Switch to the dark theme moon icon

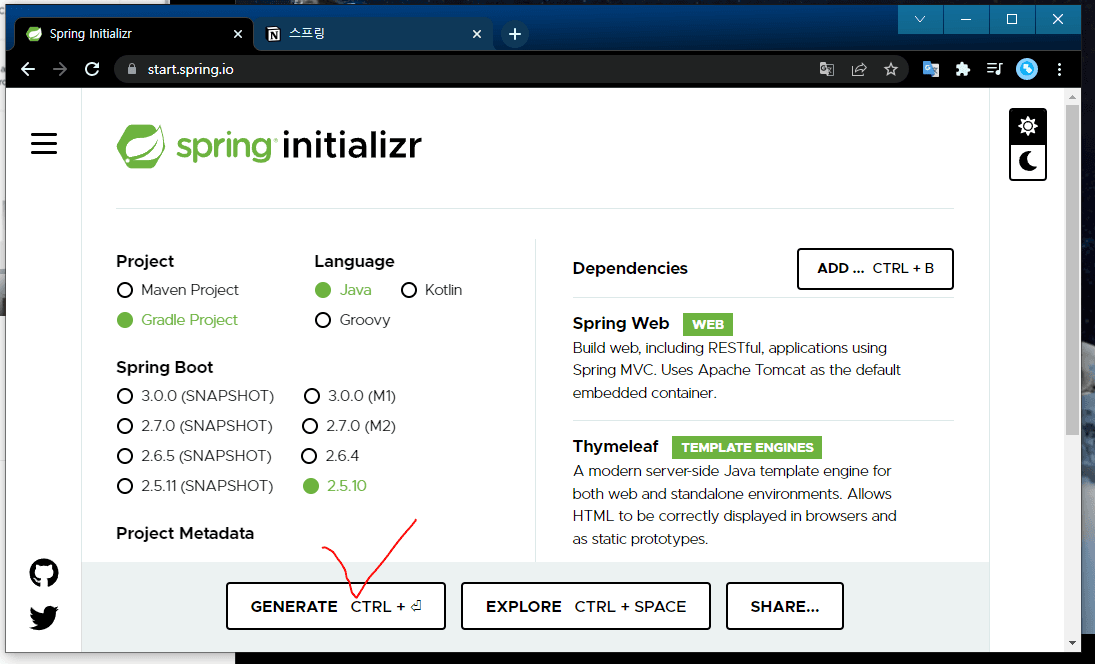click(x=1028, y=161)
